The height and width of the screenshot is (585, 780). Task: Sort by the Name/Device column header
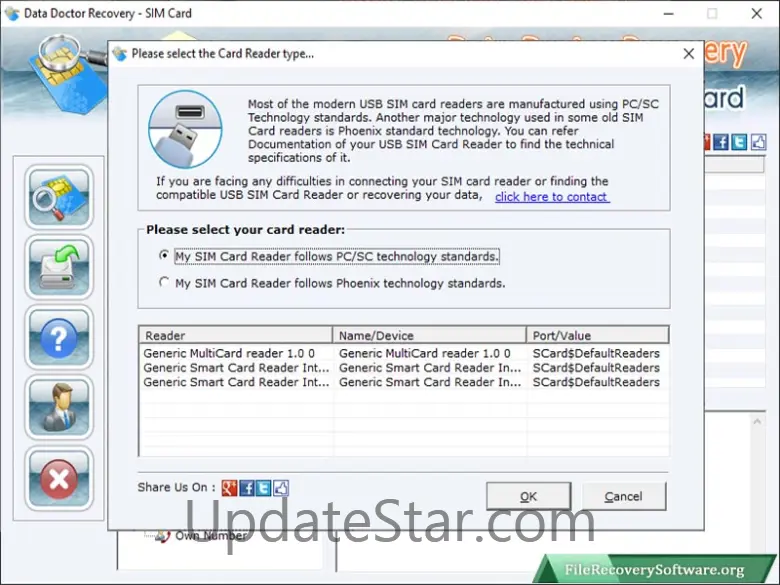coord(429,335)
